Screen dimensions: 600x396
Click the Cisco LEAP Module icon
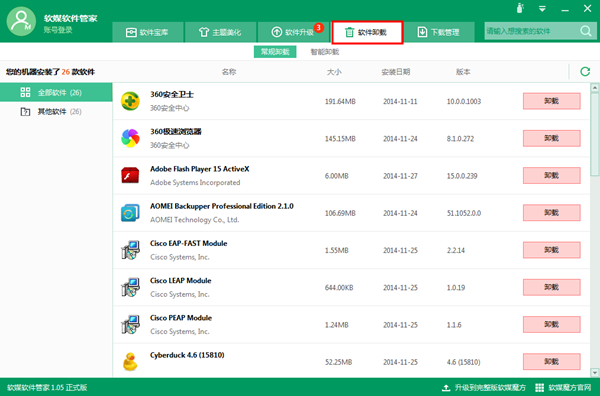click(130, 287)
